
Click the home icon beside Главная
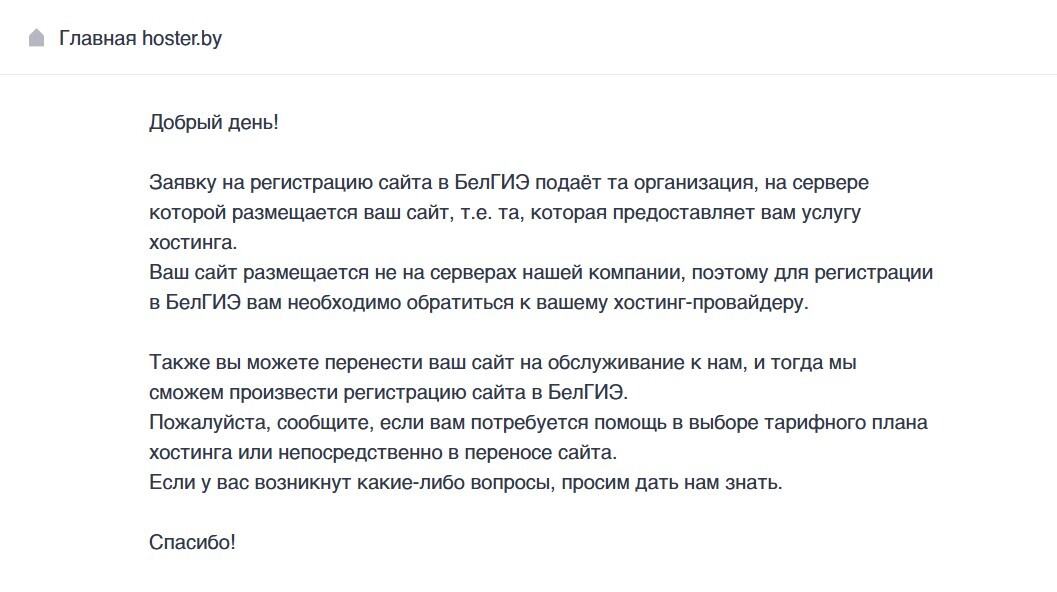point(36,38)
